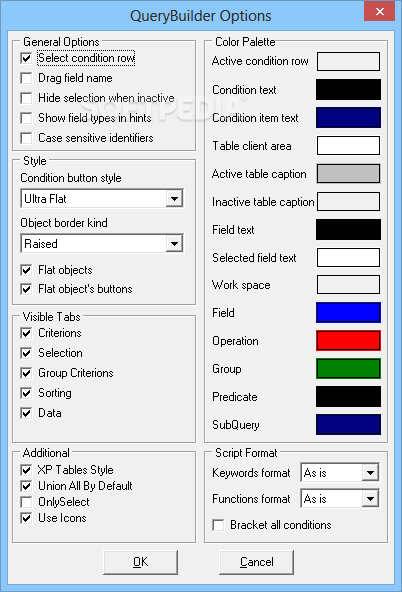Click the Functions format label

(x=251, y=499)
